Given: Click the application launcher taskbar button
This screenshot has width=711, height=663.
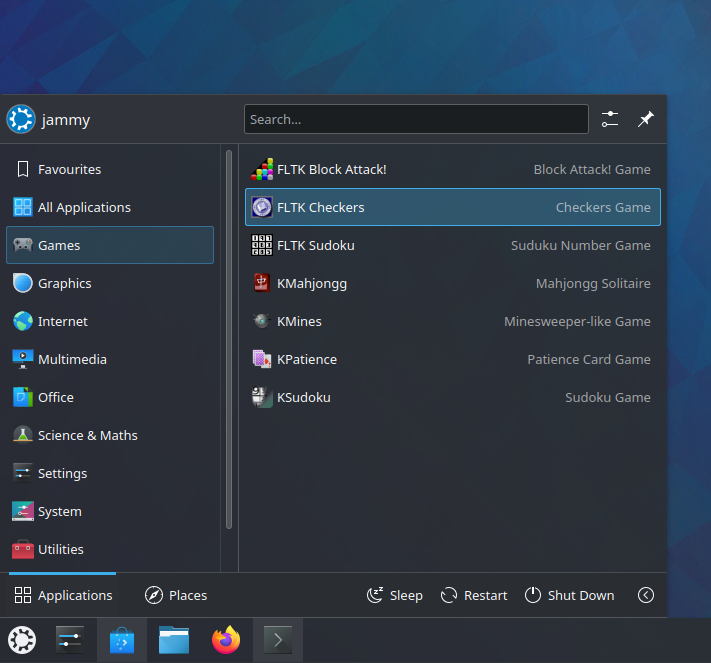Looking at the screenshot, I should click(22, 640).
